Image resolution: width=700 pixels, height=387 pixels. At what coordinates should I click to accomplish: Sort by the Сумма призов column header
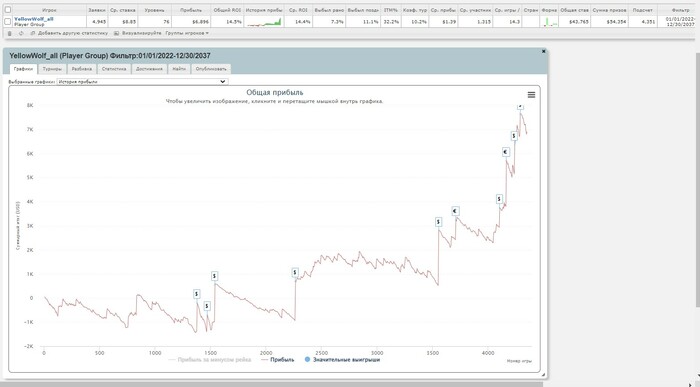point(609,10)
